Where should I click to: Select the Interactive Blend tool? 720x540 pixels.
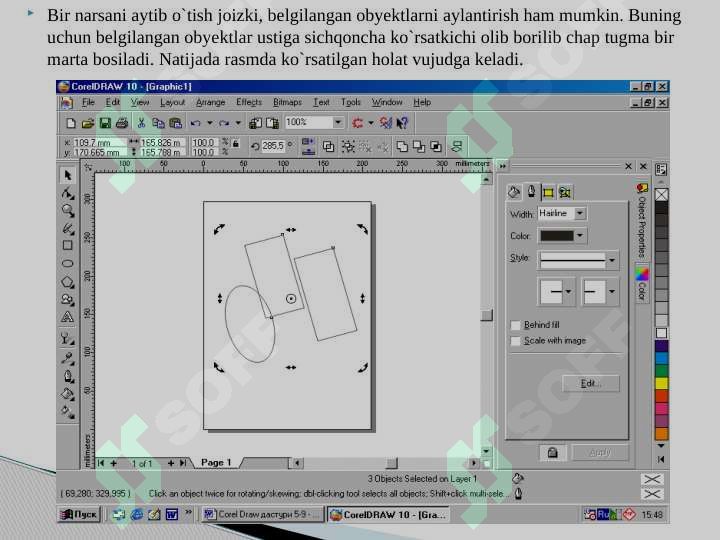(x=68, y=339)
